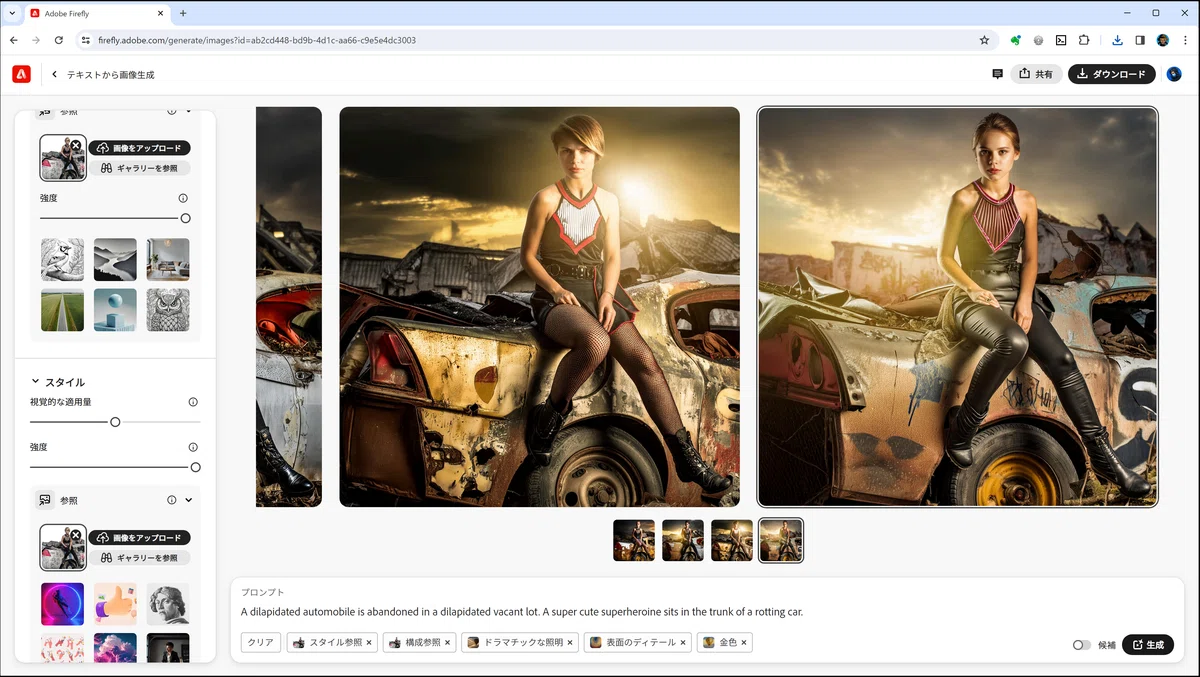The width and height of the screenshot is (1200, 677).
Task: Show info for the style 参照 section
Action: point(171,500)
